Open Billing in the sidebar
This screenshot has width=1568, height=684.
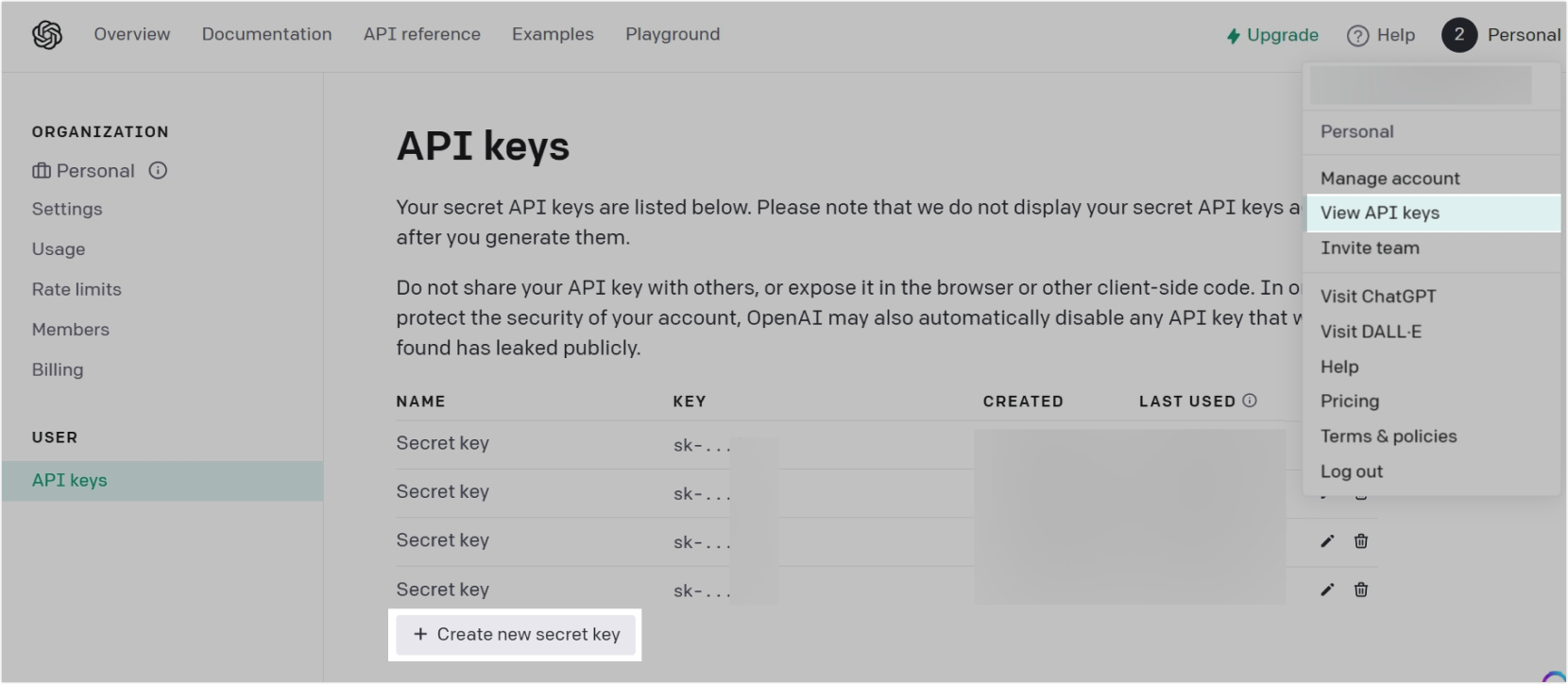click(x=58, y=370)
